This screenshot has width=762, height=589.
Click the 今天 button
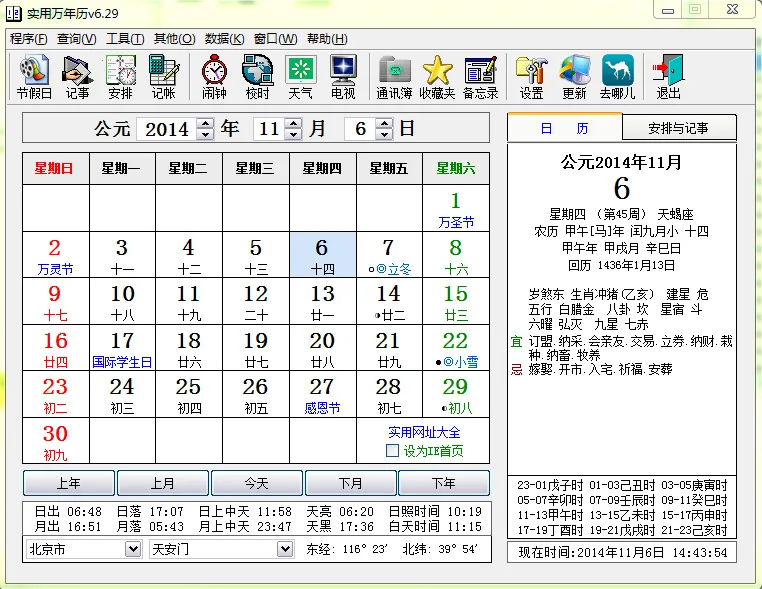(257, 483)
